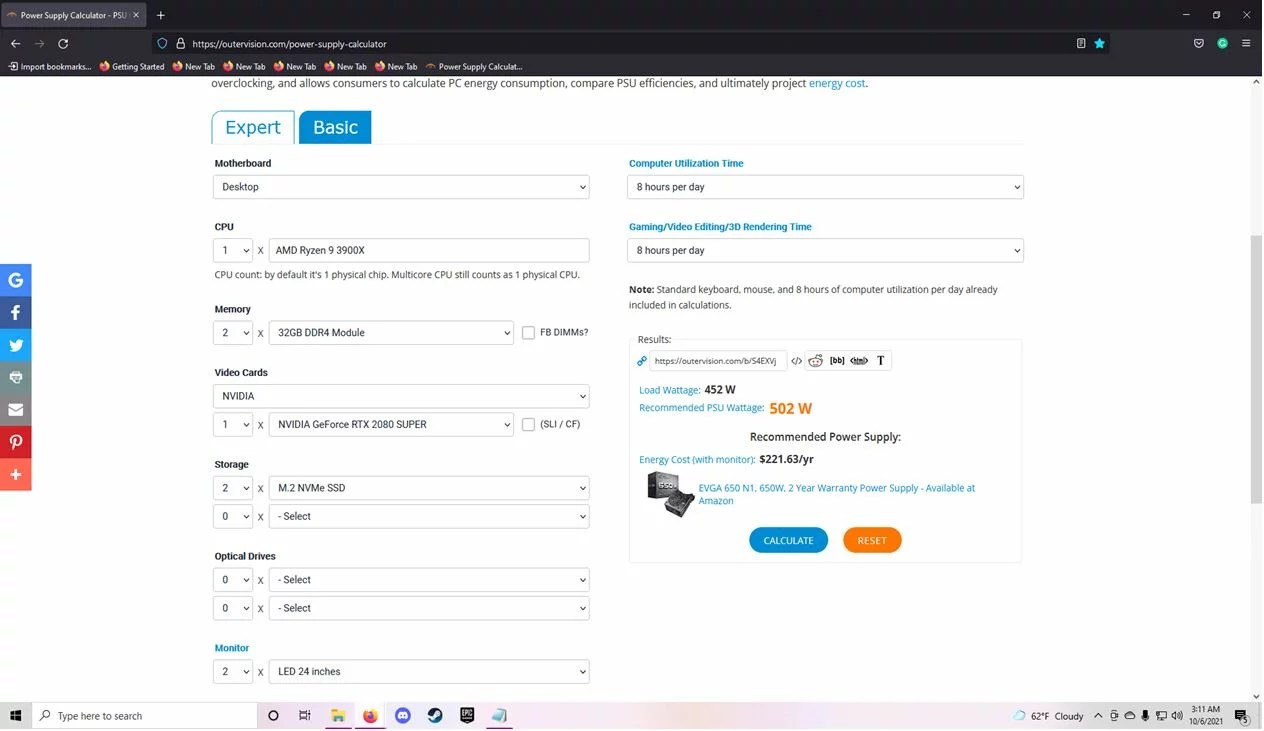Image resolution: width=1264 pixels, height=731 pixels.
Task: Change the CPU count dropdown
Action: coord(233,251)
